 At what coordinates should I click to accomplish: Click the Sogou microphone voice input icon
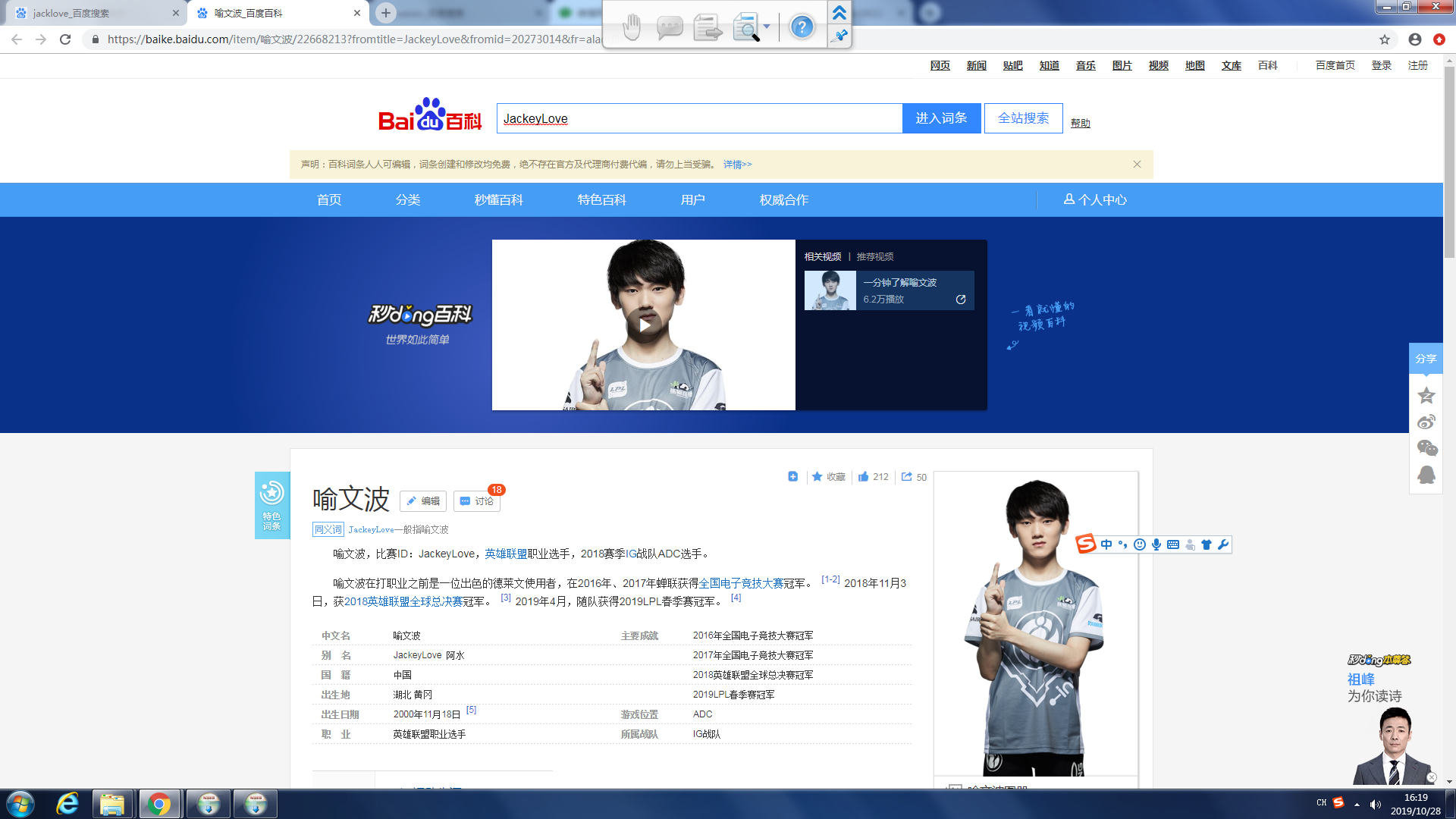click(1156, 544)
